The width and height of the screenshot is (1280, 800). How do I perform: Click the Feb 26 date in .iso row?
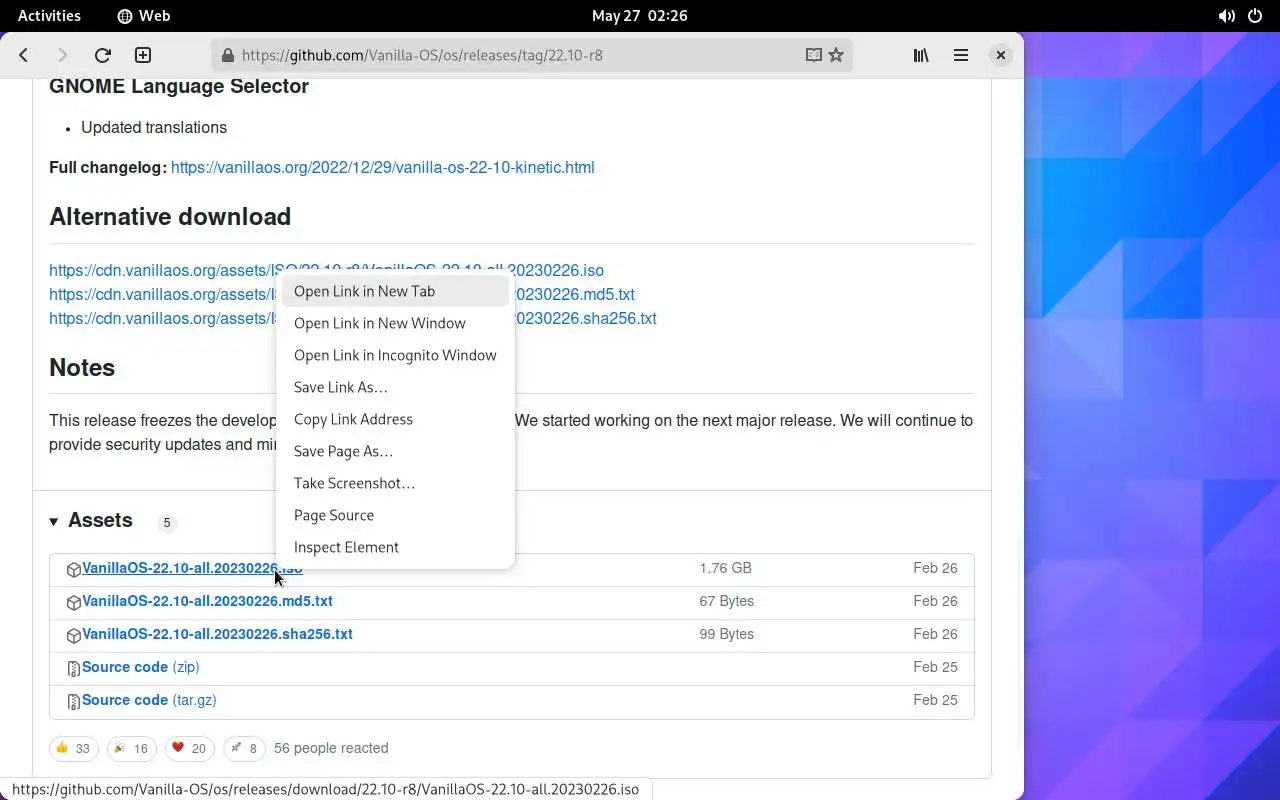(x=935, y=568)
